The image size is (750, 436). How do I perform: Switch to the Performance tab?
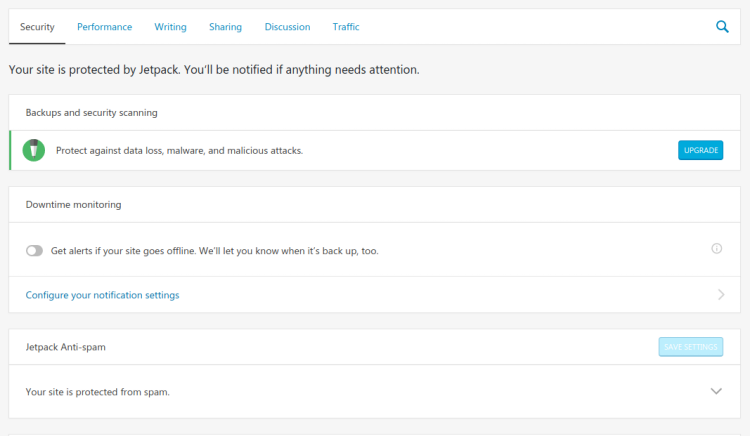(104, 27)
